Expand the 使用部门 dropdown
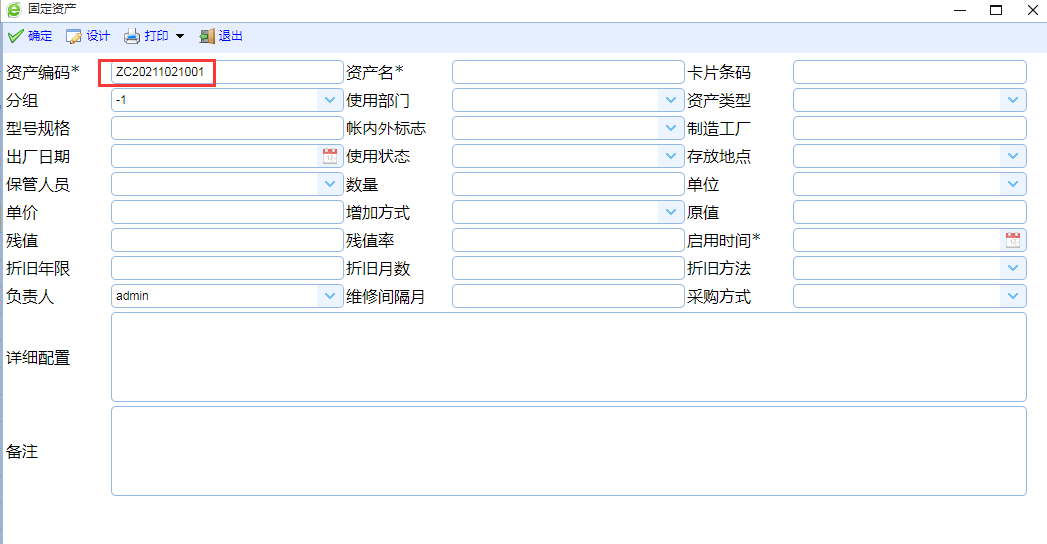The image size is (1047, 544). [670, 100]
